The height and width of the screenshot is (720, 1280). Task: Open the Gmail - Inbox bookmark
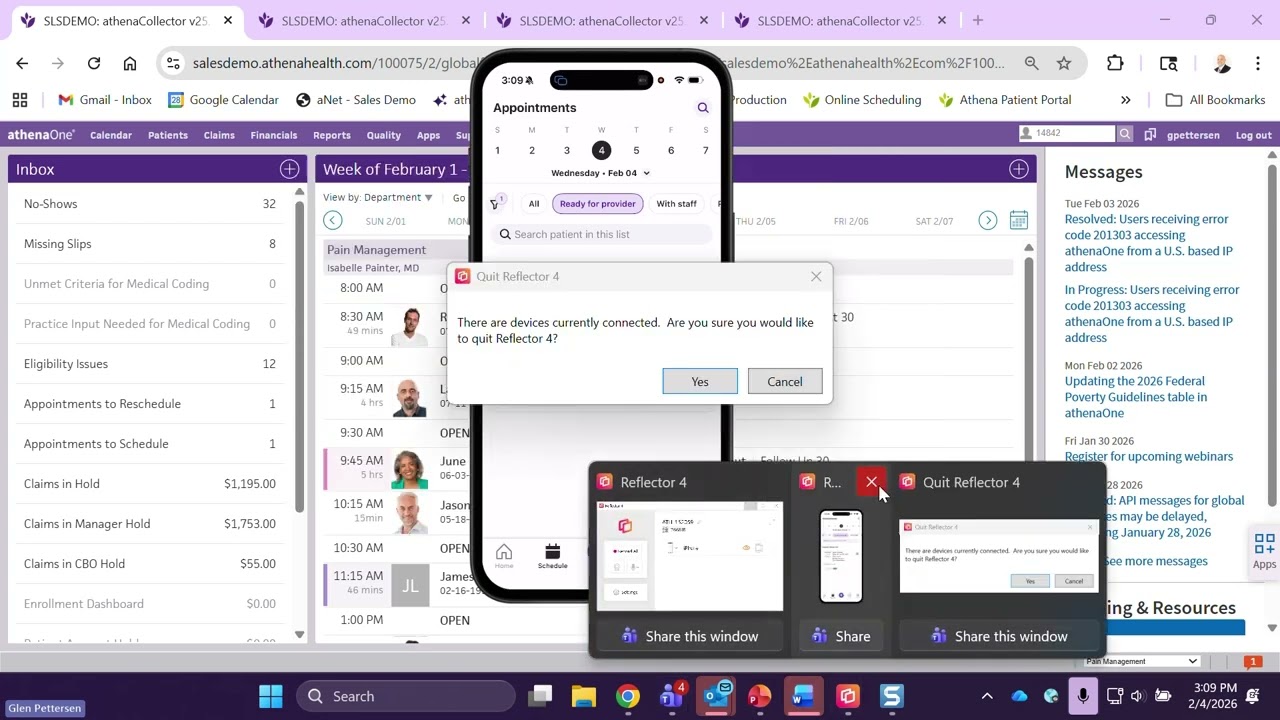(x=105, y=100)
